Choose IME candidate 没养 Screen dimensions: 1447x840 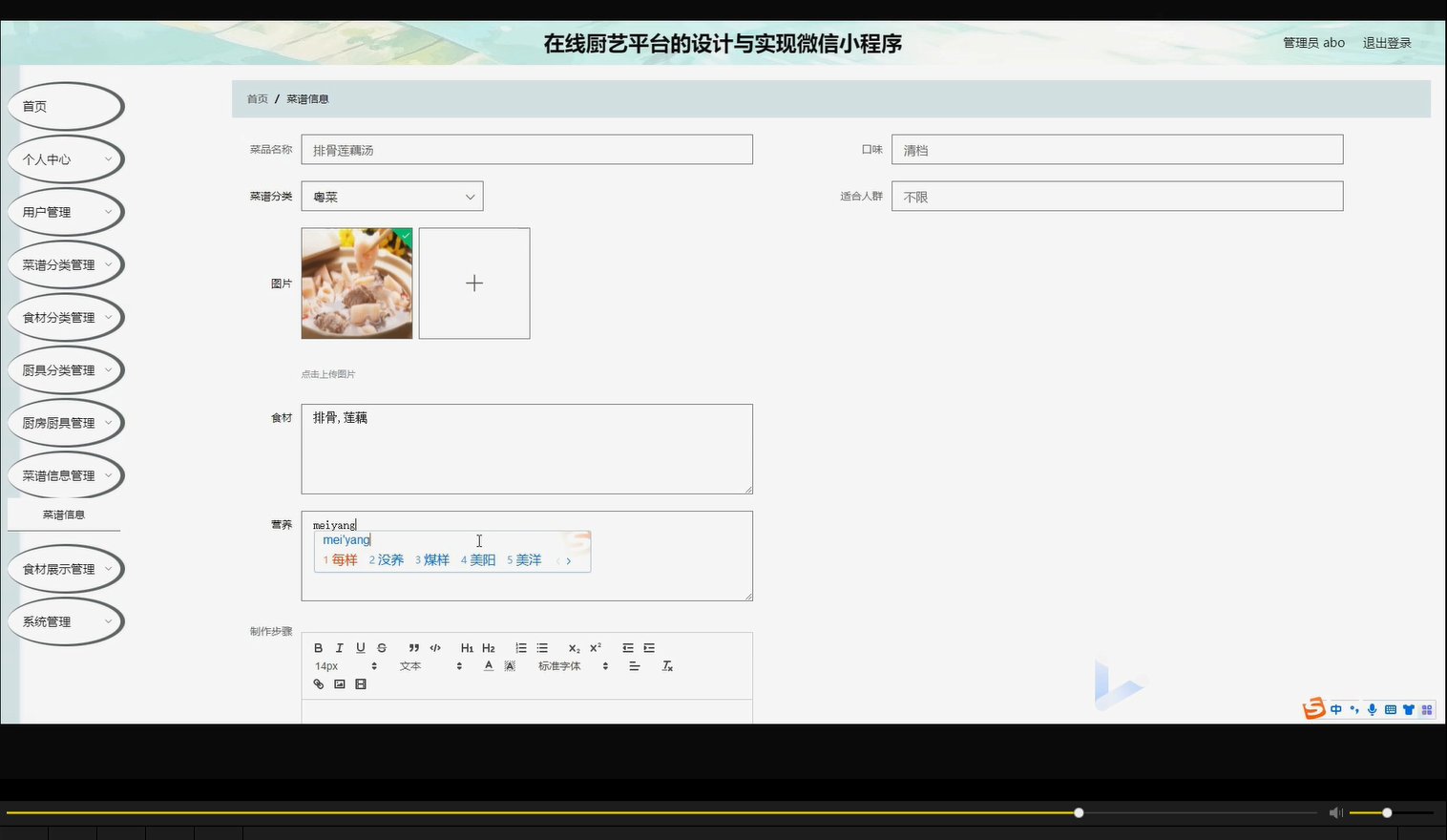pos(387,560)
